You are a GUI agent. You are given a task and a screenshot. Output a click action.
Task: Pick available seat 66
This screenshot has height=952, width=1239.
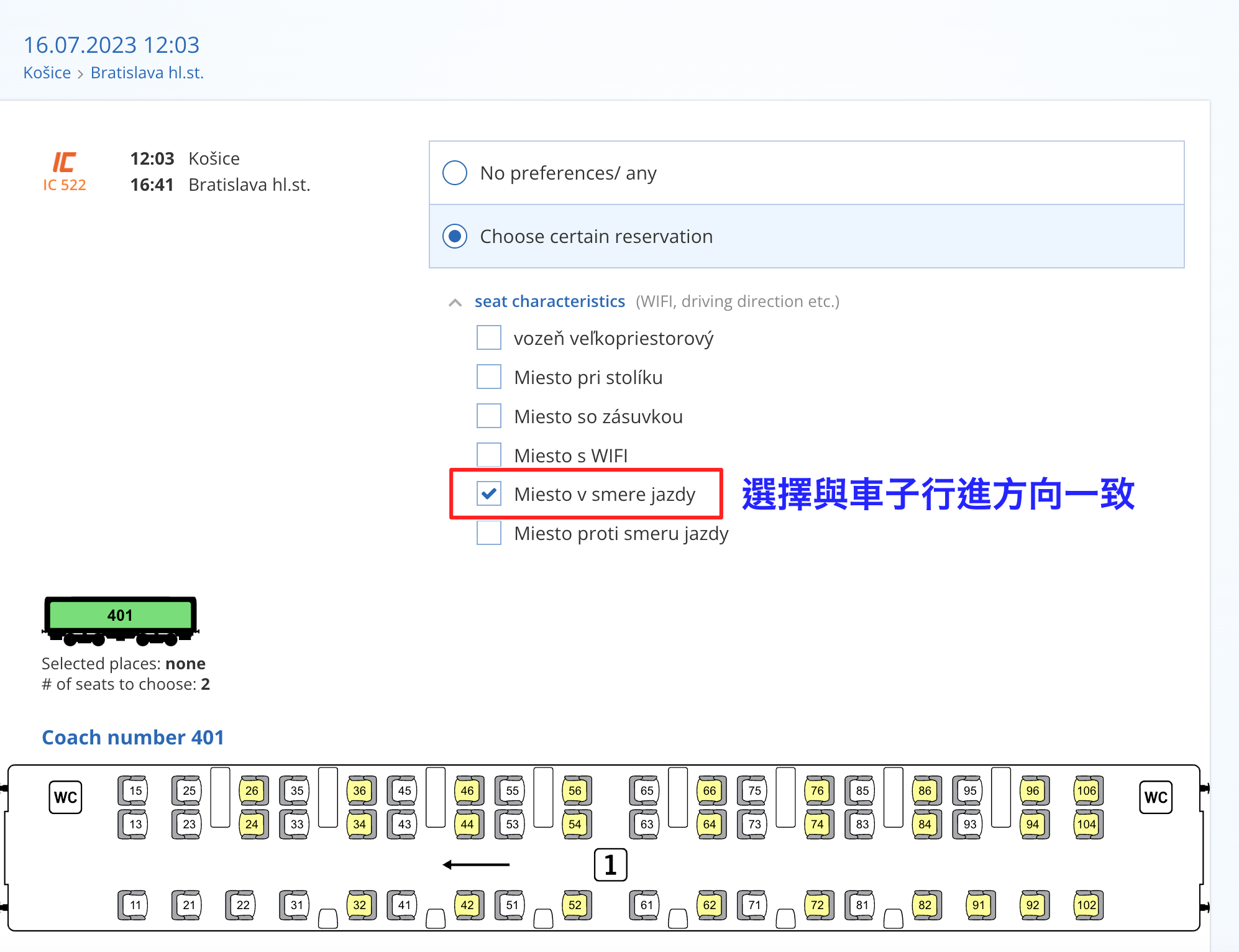[x=711, y=790]
